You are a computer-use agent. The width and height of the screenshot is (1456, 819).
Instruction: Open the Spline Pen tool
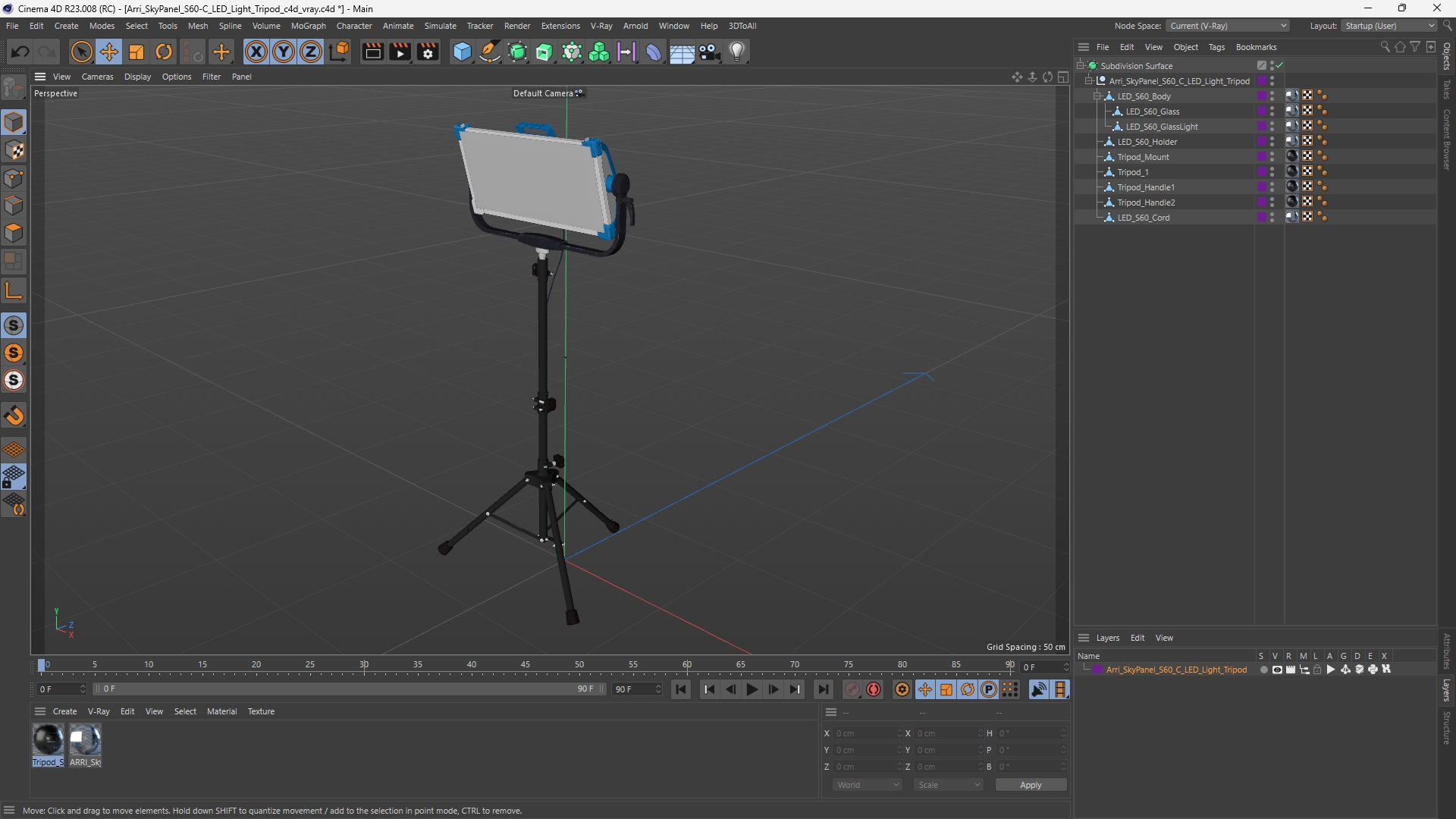(490, 52)
